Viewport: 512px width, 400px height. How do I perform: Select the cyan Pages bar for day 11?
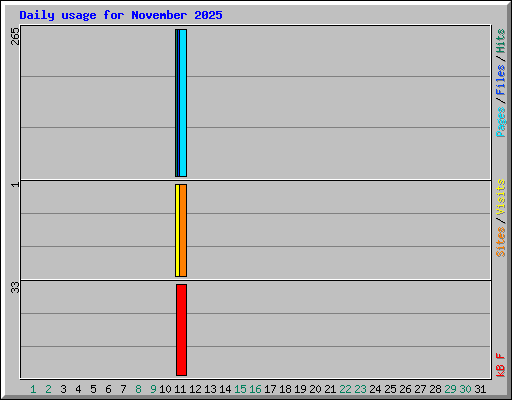[x=183, y=103]
